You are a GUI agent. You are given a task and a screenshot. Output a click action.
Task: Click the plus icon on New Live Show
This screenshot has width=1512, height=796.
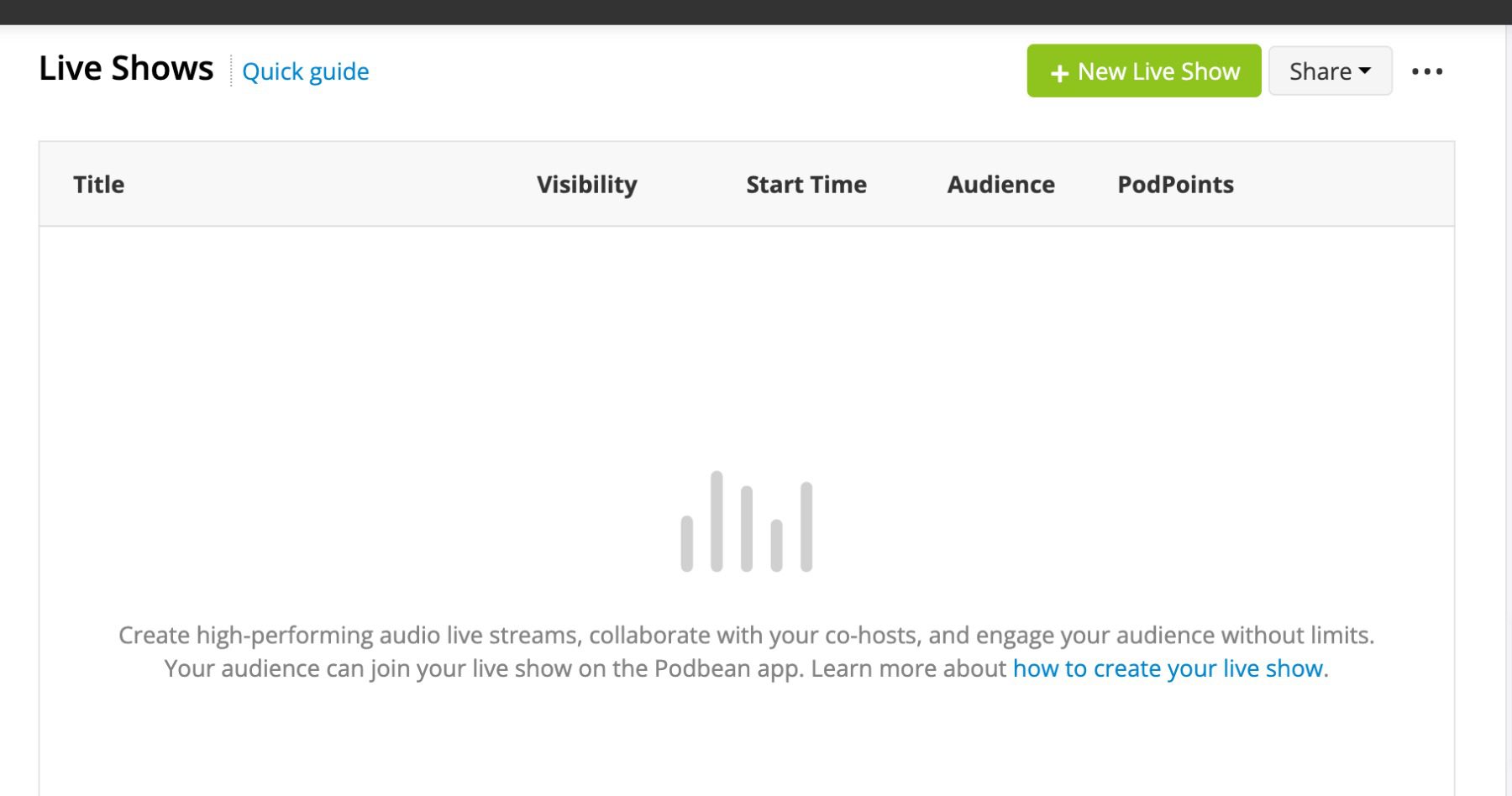pyautogui.click(x=1058, y=72)
